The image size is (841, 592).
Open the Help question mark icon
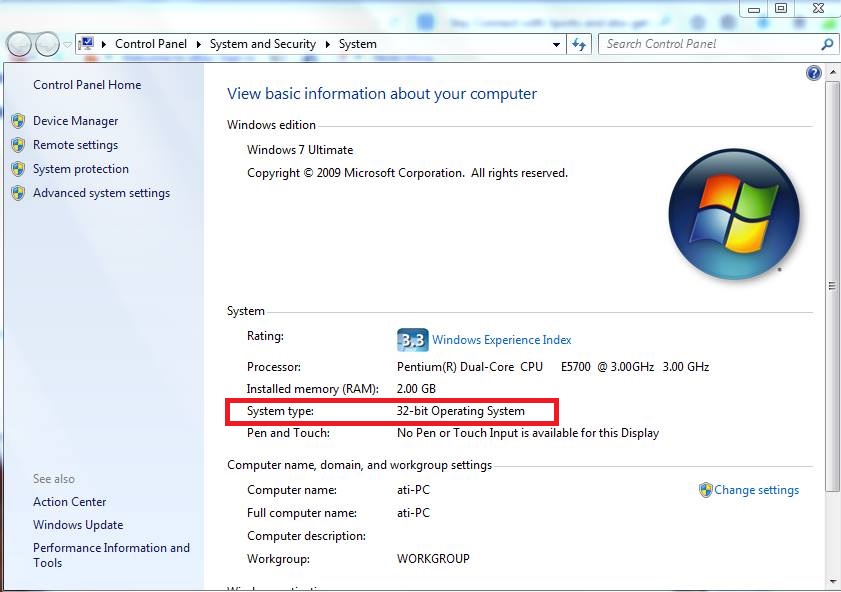814,73
